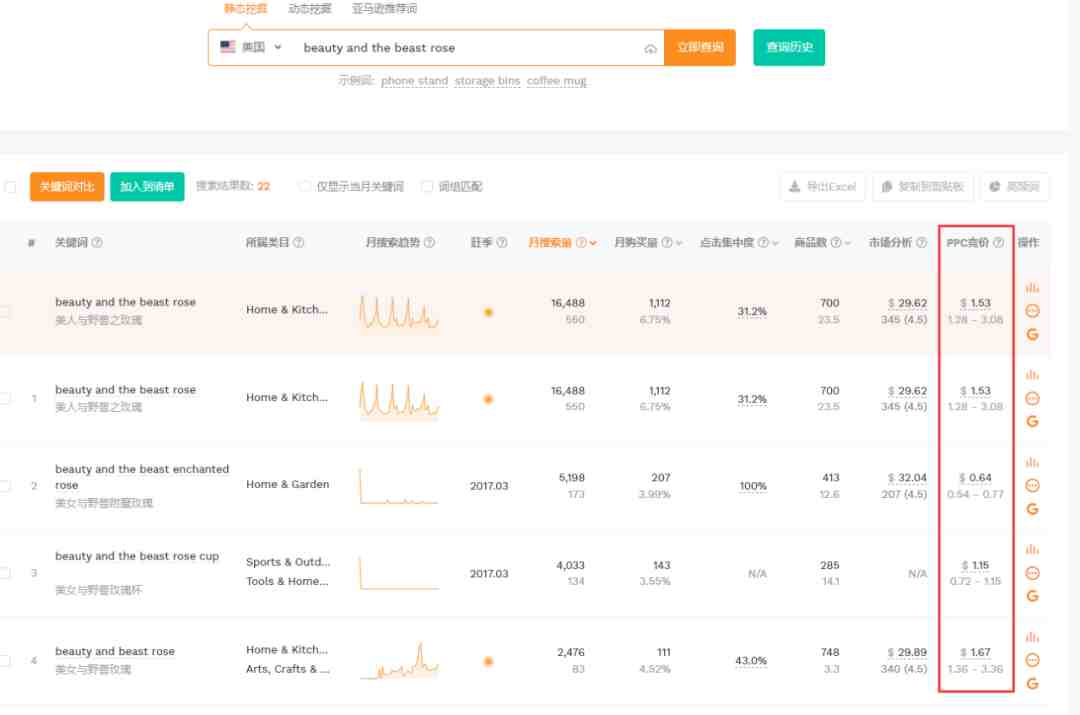Click the help icon beside 关键词 column header
This screenshot has width=1080, height=715.
[x=97, y=242]
